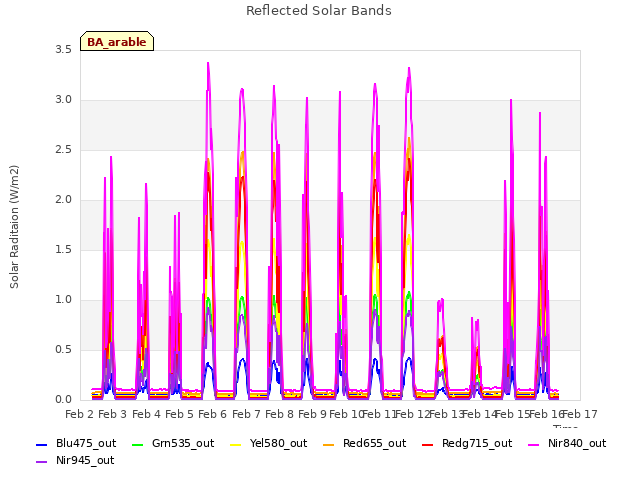Click the yellow Yel580_out legend line swatch
This screenshot has width=640, height=480.
pos(236,444)
